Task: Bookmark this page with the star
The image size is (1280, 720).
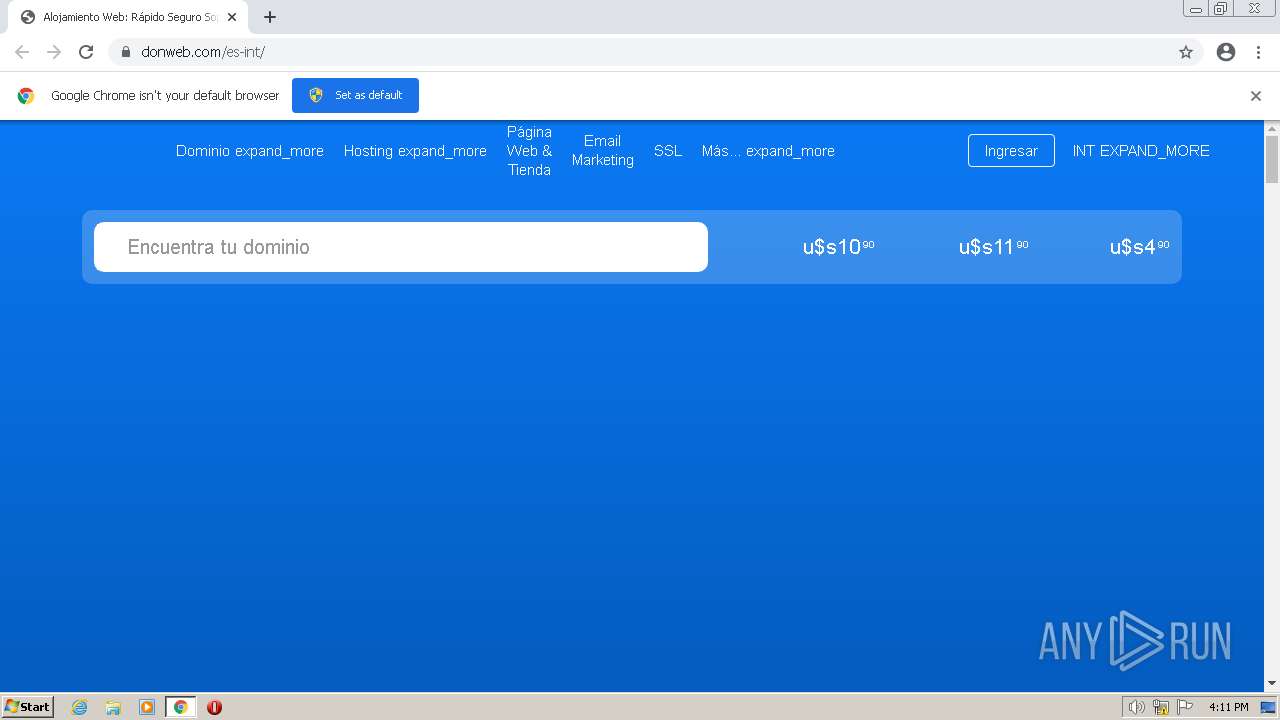Action: [1186, 52]
